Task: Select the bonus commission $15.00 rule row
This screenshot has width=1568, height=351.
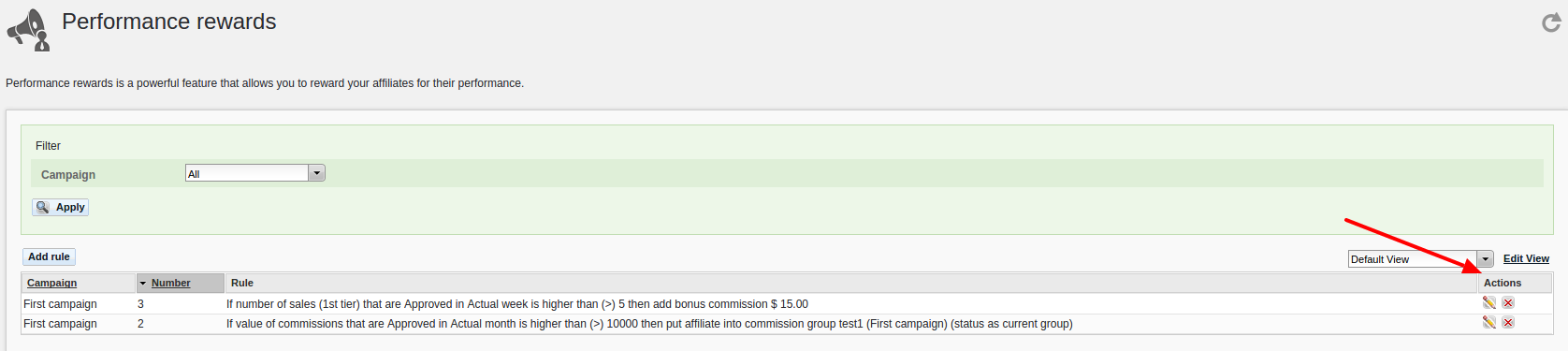Action: tap(787, 303)
